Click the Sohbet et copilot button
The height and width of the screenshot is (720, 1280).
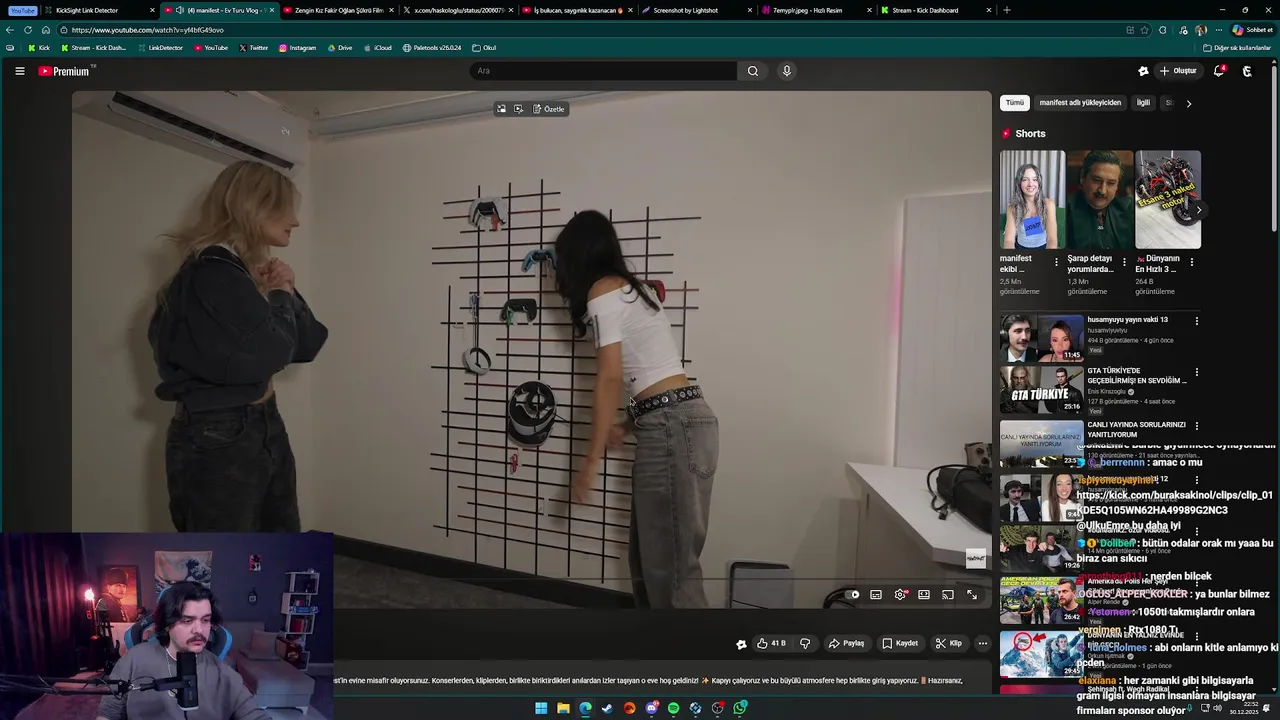pyautogui.click(x=1253, y=30)
